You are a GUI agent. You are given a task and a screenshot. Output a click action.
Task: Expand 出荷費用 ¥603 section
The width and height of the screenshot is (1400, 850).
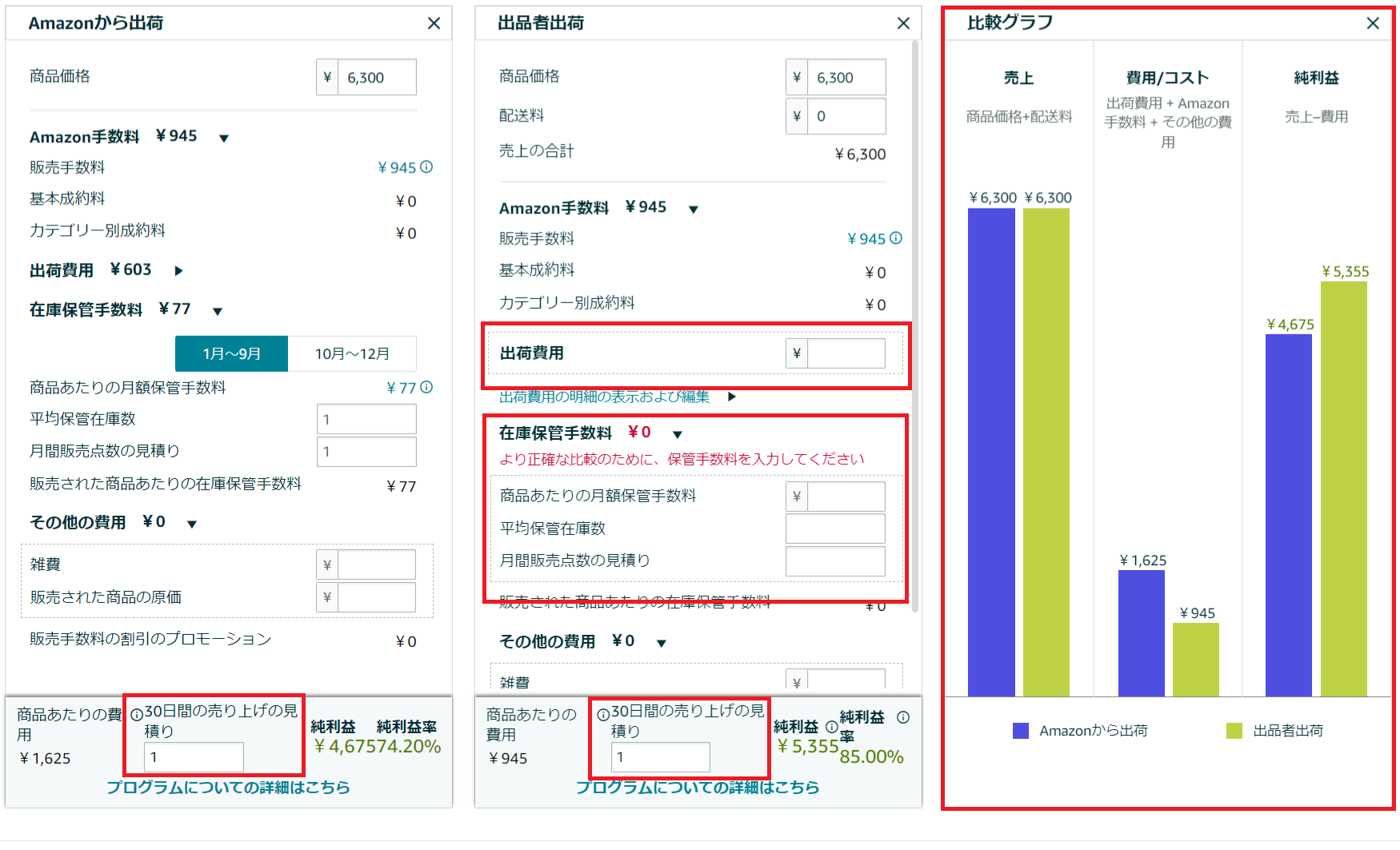(178, 271)
